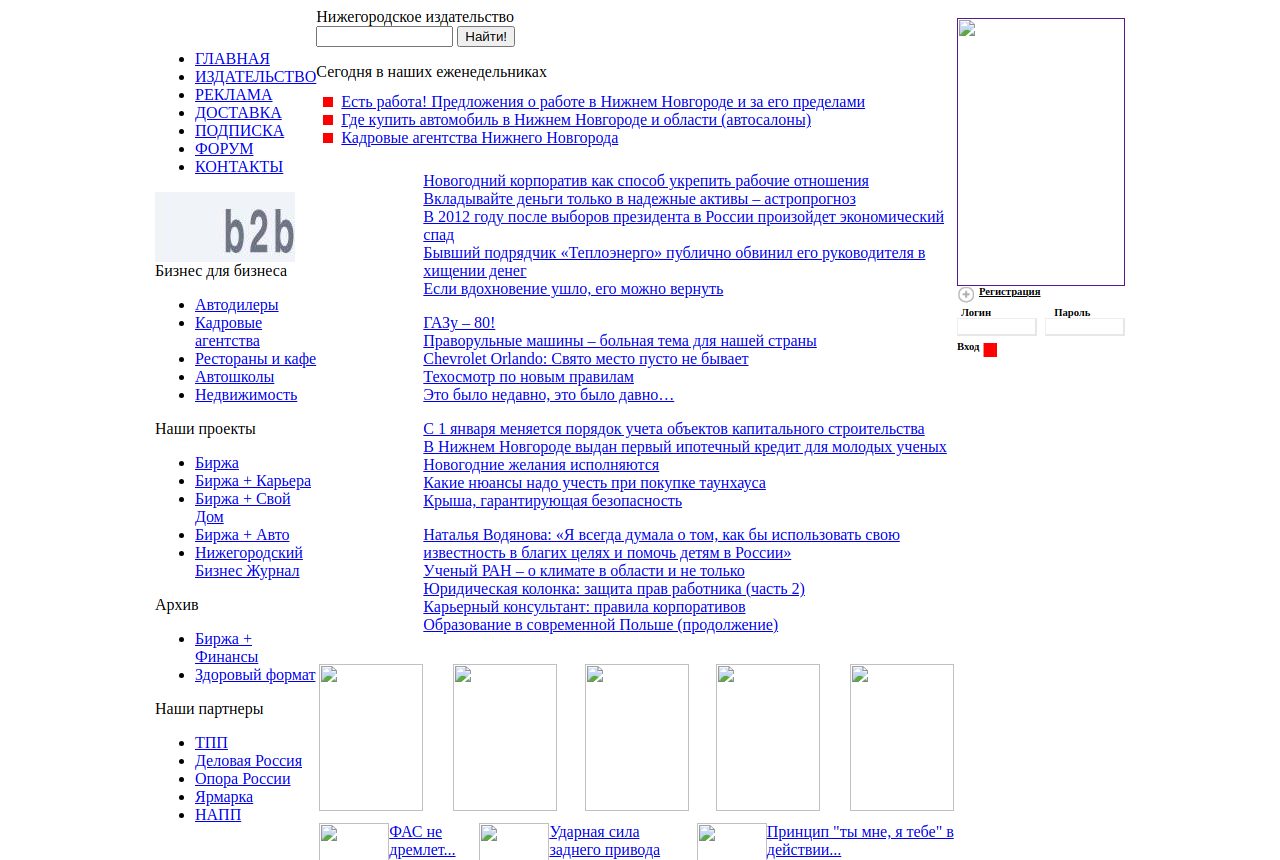The image size is (1280, 860).
Task: Open the 'Опора России' partner link
Action: pos(243,779)
